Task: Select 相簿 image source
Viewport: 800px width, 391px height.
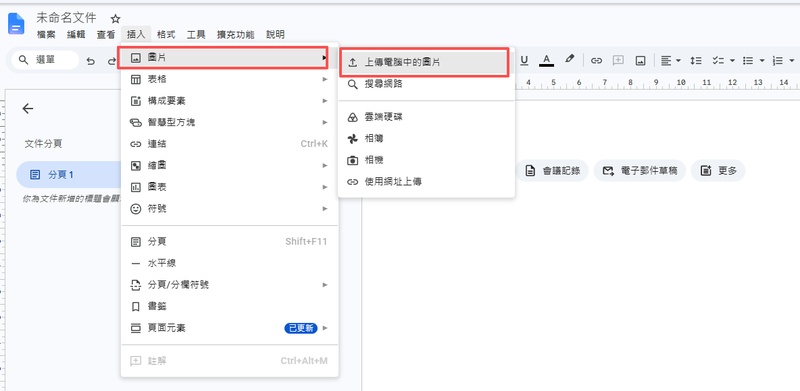Action: coord(426,138)
